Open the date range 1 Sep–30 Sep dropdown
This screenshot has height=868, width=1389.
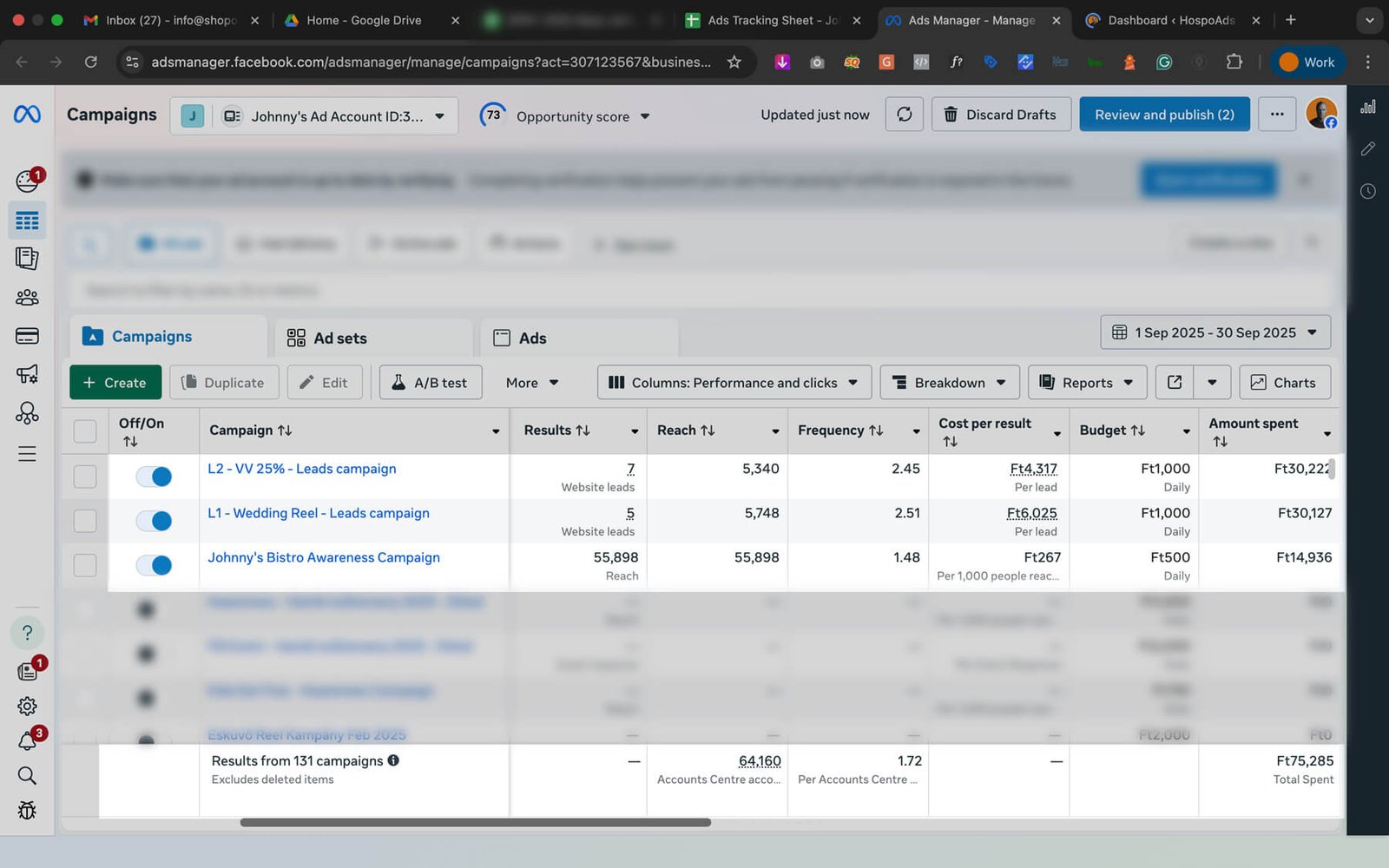(1215, 332)
